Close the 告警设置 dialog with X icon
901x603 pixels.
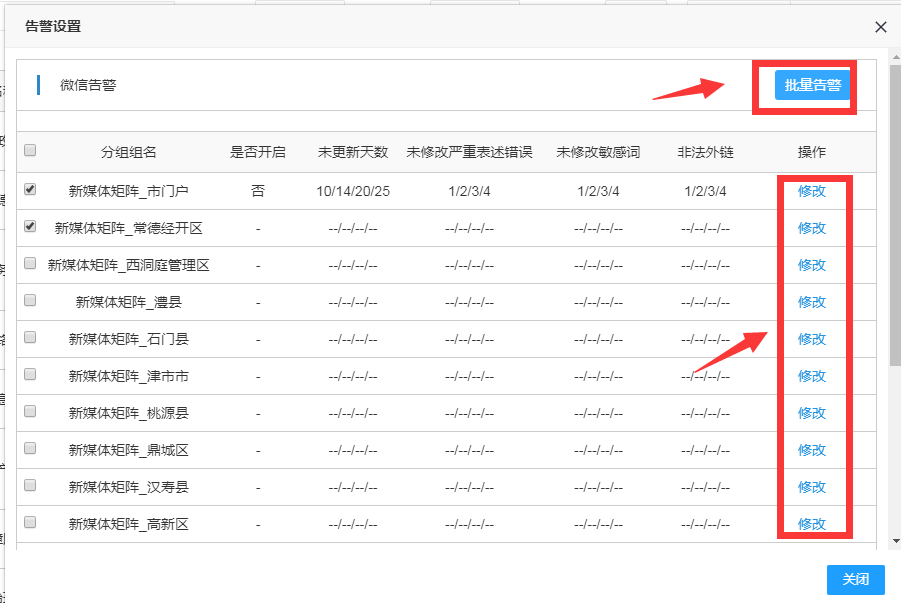coord(881,27)
